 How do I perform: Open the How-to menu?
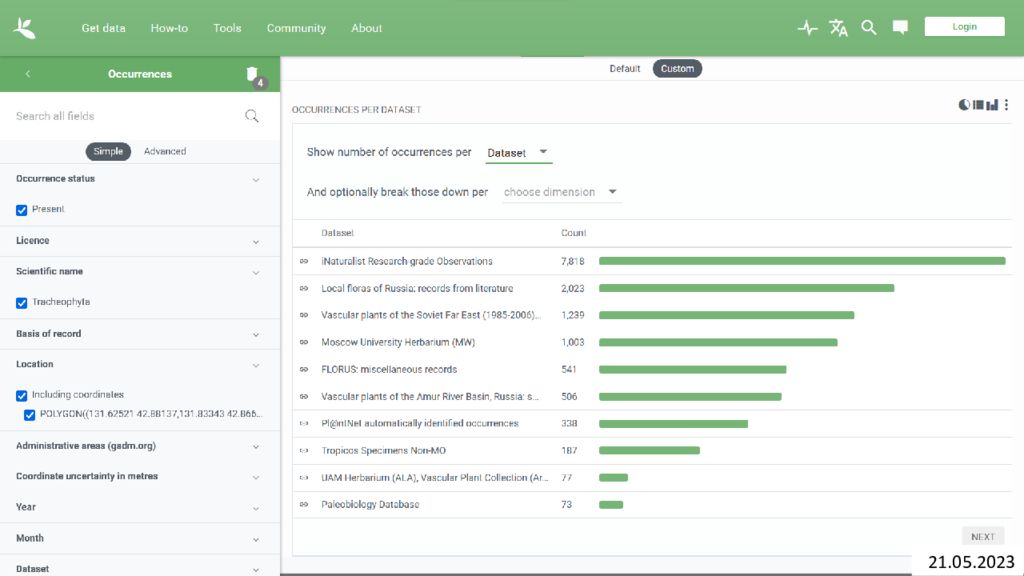(x=169, y=28)
